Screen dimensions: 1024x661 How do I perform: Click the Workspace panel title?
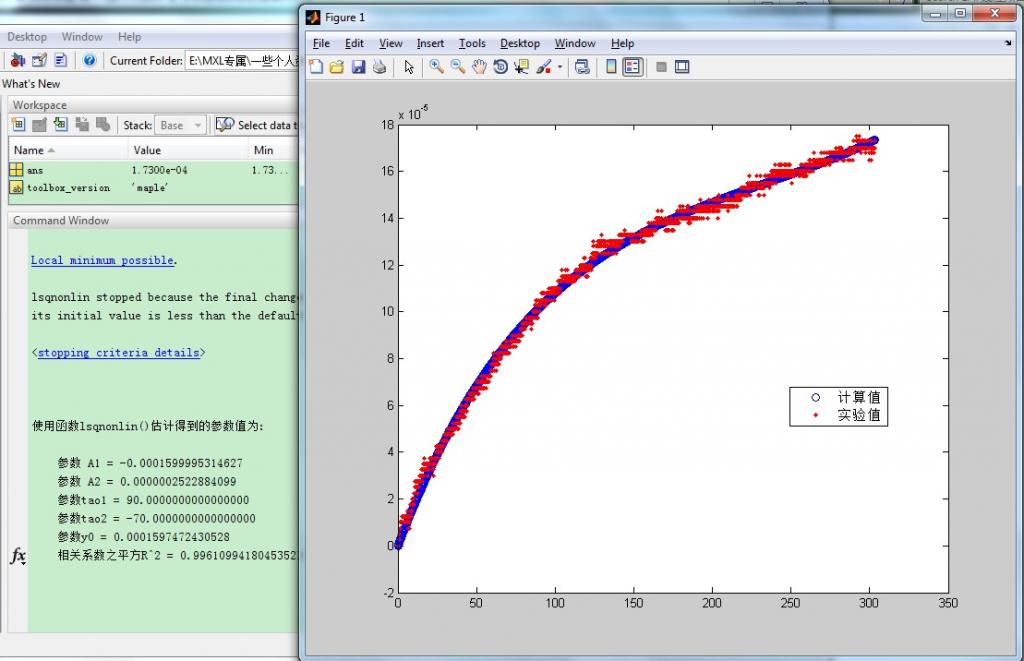[40, 105]
